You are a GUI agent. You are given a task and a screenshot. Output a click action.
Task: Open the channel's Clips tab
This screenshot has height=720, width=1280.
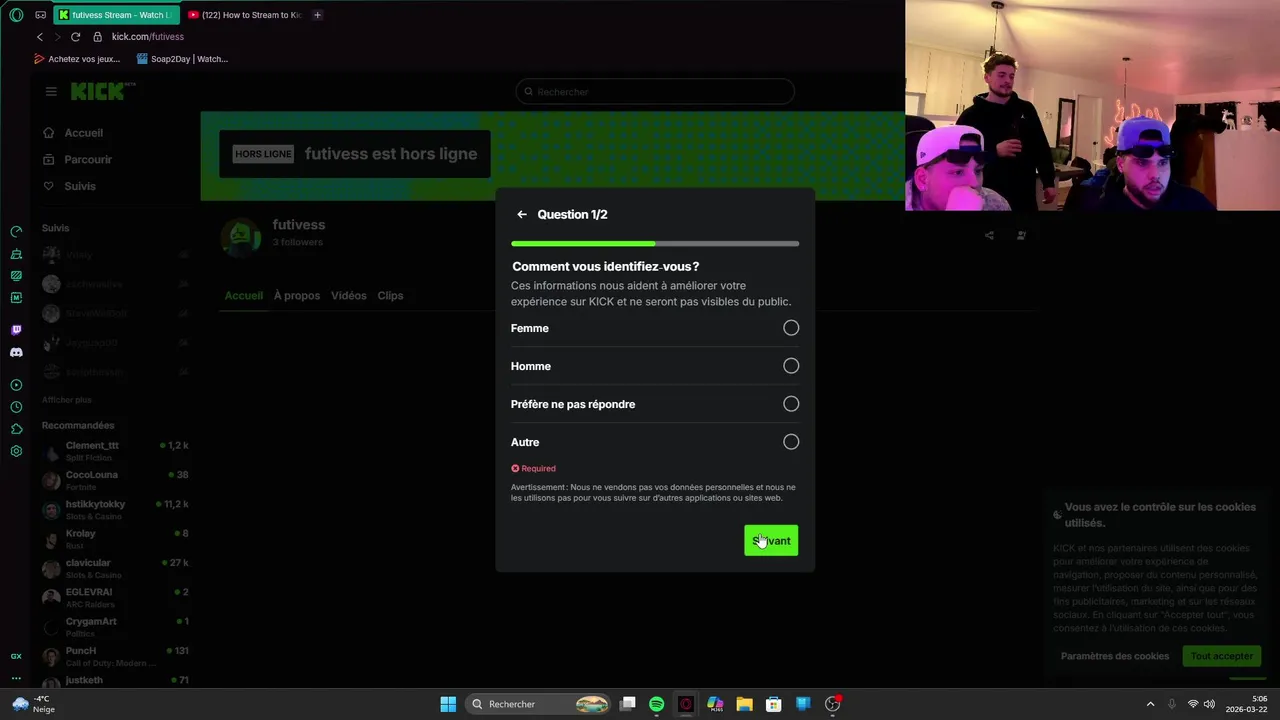tap(390, 296)
